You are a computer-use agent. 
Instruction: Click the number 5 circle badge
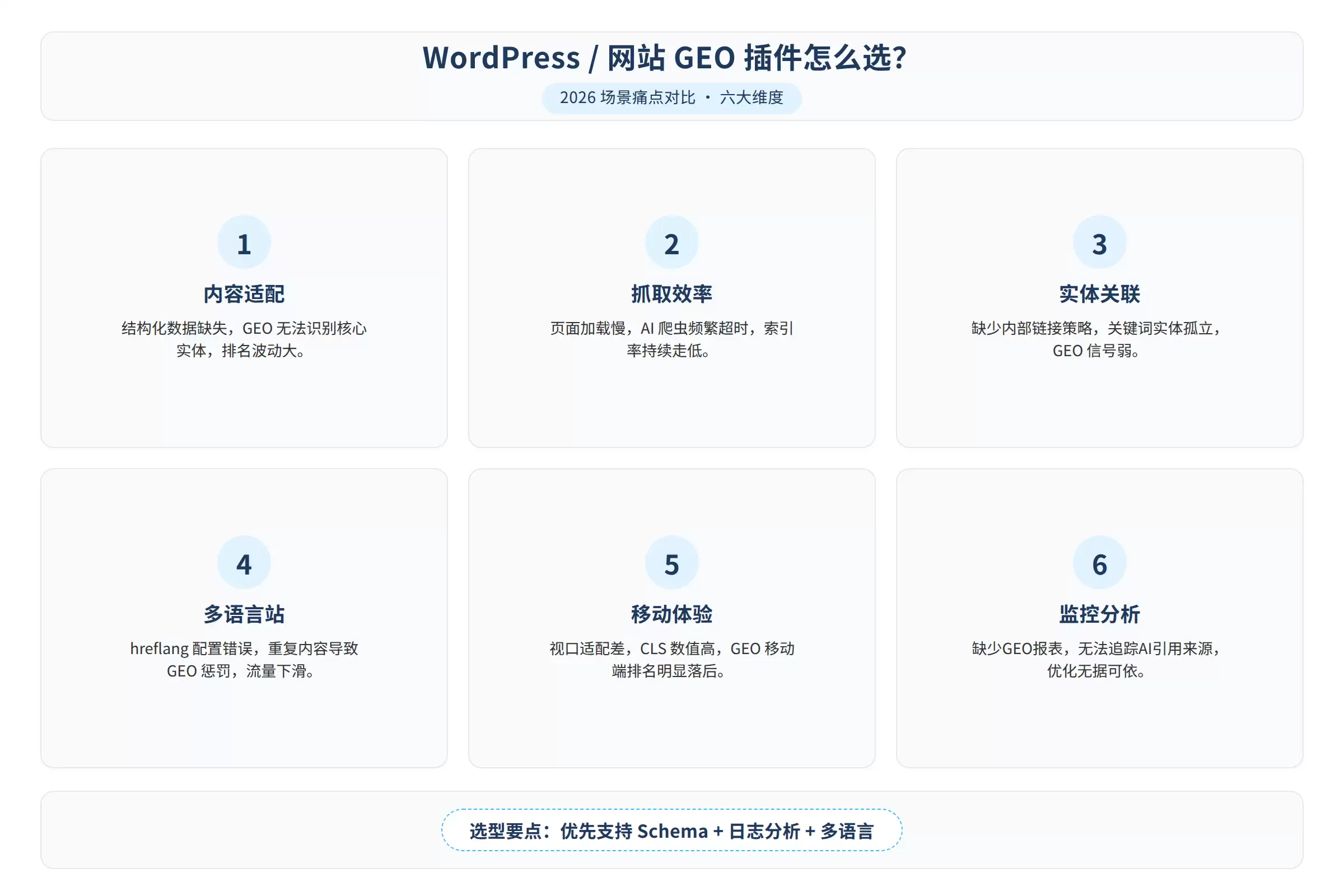pos(672,563)
